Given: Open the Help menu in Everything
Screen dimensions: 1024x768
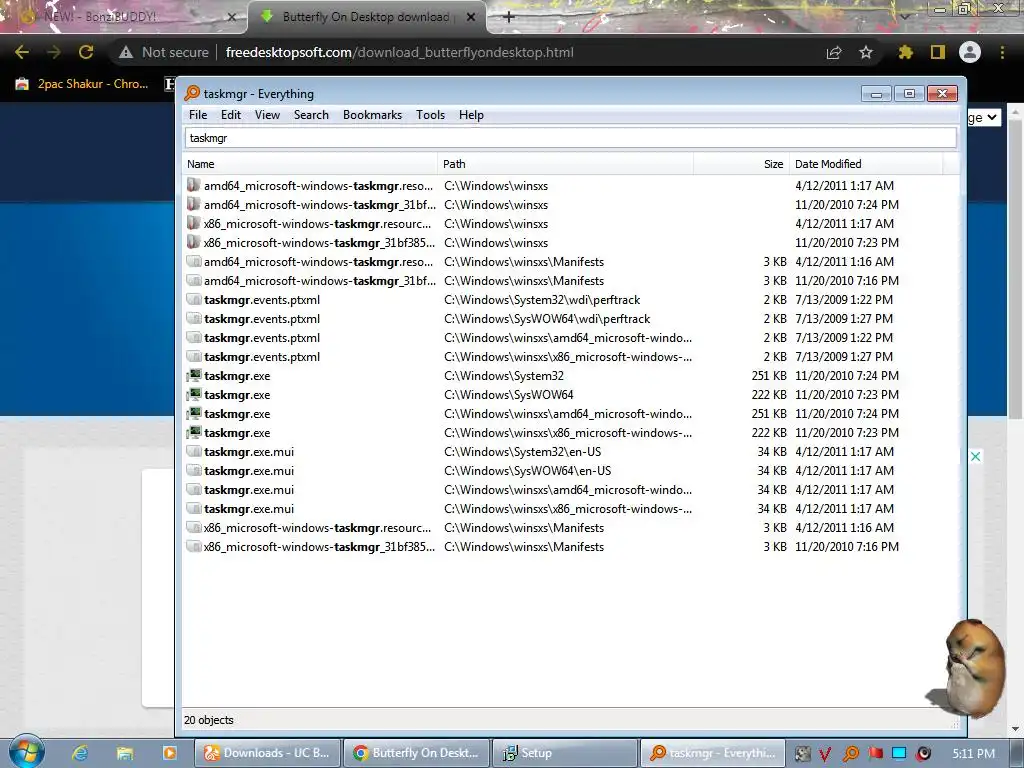Looking at the screenshot, I should tap(471, 115).
